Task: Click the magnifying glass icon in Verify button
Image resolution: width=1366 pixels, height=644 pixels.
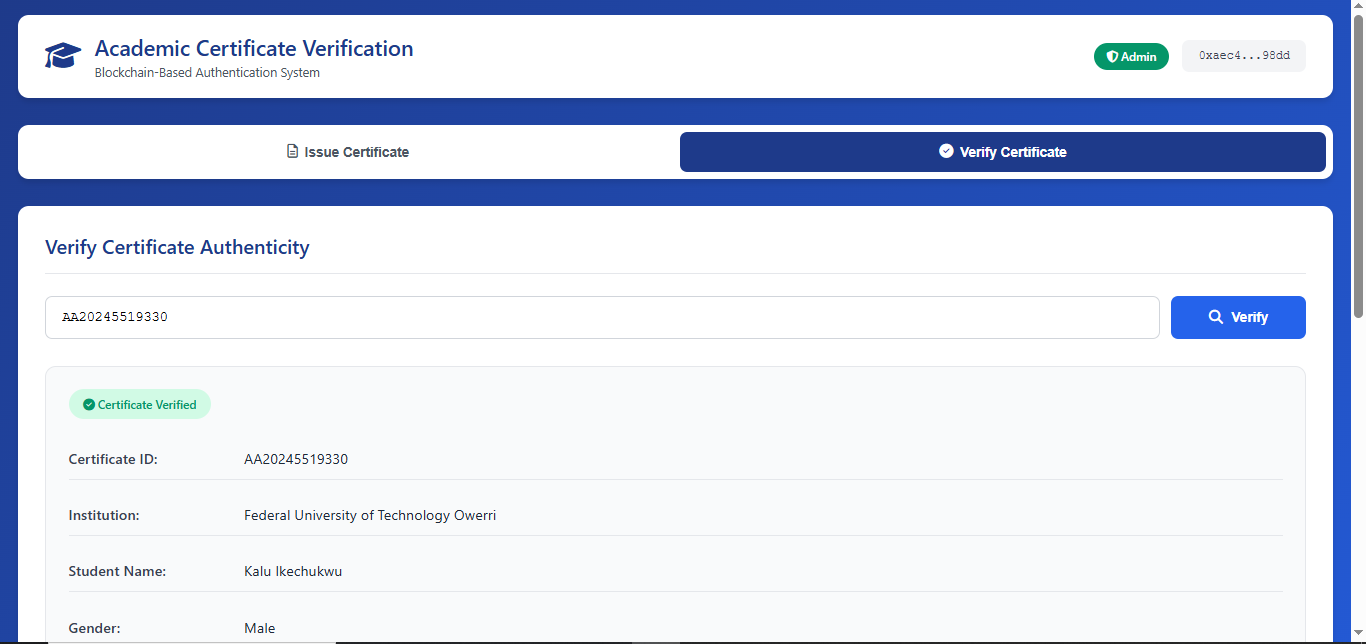Action: coord(1216,317)
